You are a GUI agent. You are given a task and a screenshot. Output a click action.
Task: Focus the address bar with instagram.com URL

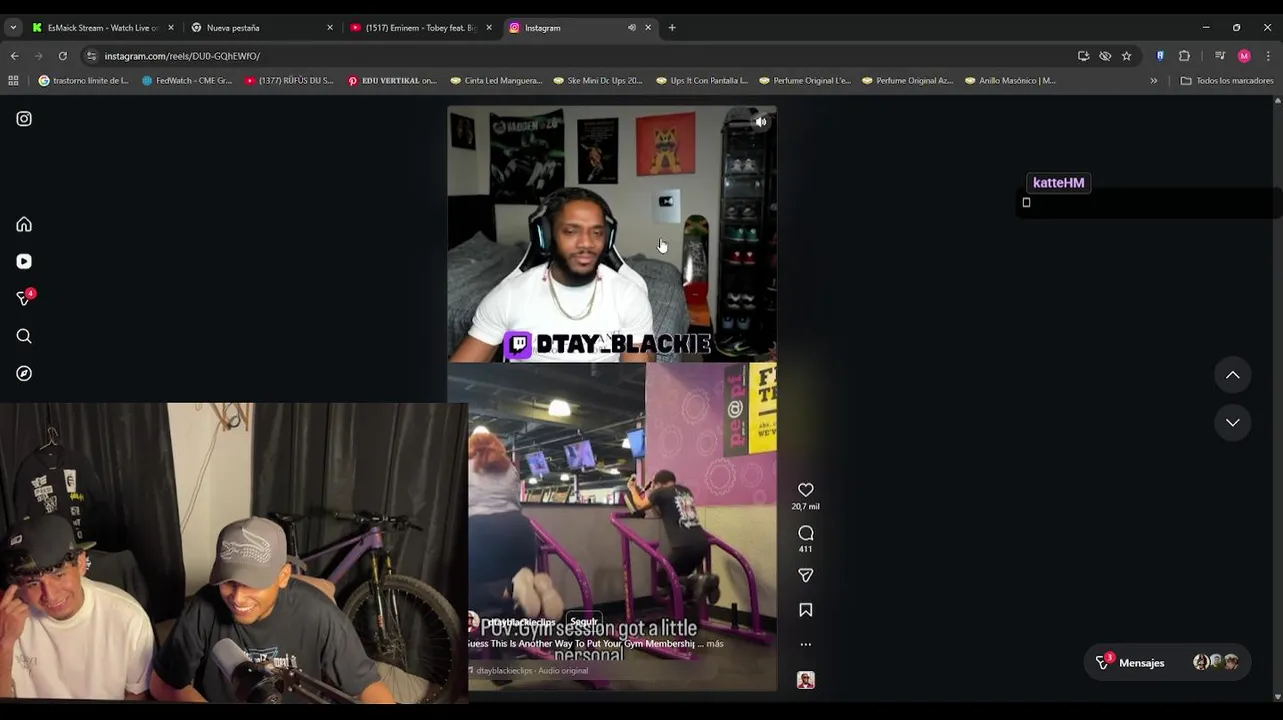pyautogui.click(x=580, y=56)
